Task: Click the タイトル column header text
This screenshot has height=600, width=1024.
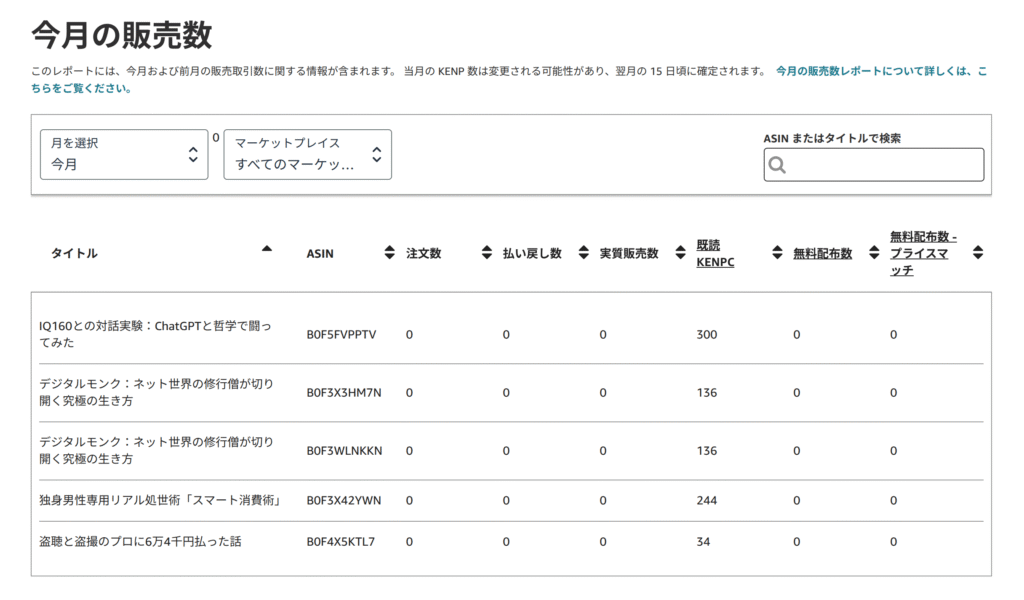Action: 74,254
